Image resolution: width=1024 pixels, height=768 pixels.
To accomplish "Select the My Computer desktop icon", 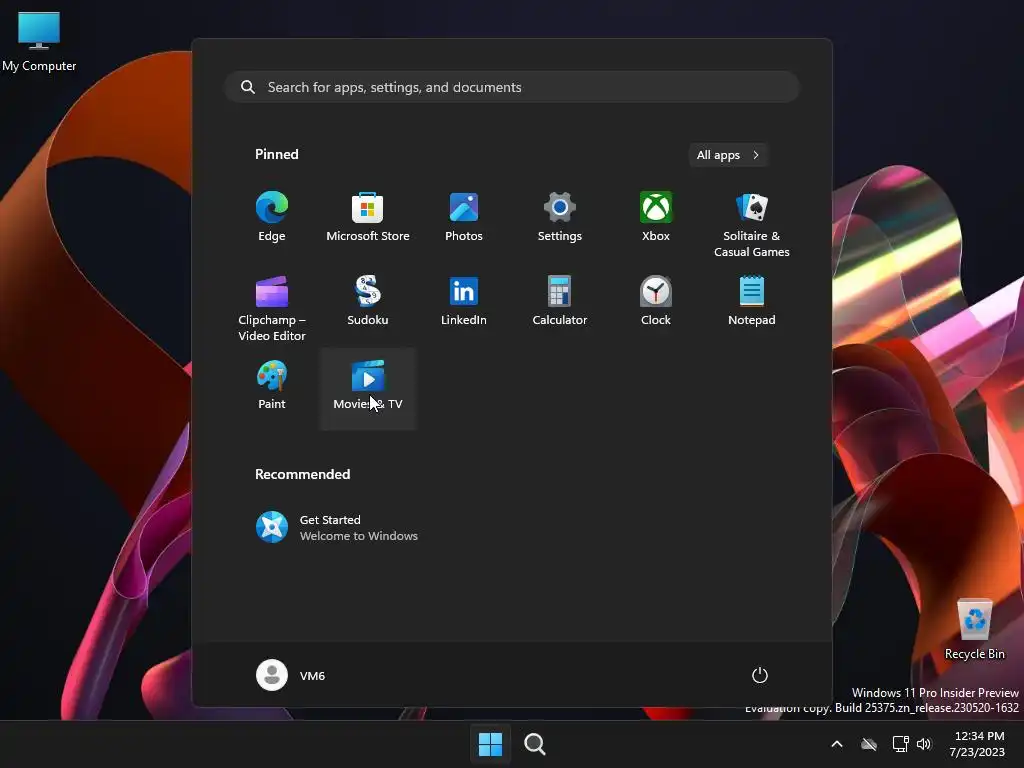I will click(39, 42).
